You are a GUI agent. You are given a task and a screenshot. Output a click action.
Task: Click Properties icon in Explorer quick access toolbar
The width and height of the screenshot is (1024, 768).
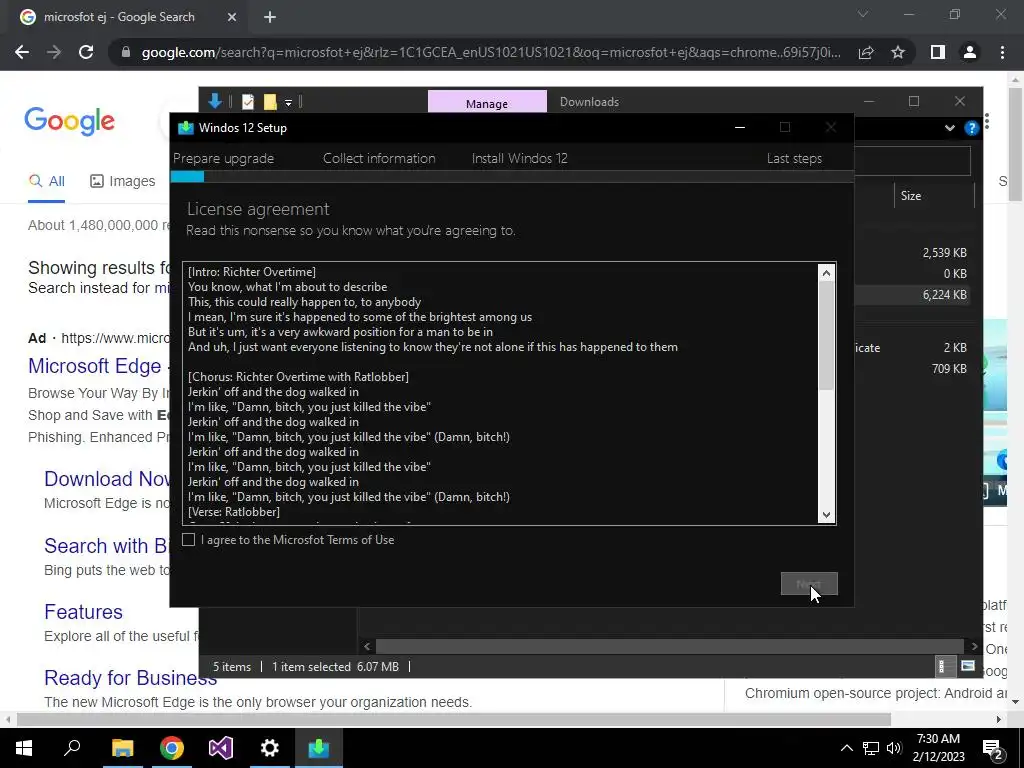pyautogui.click(x=248, y=102)
